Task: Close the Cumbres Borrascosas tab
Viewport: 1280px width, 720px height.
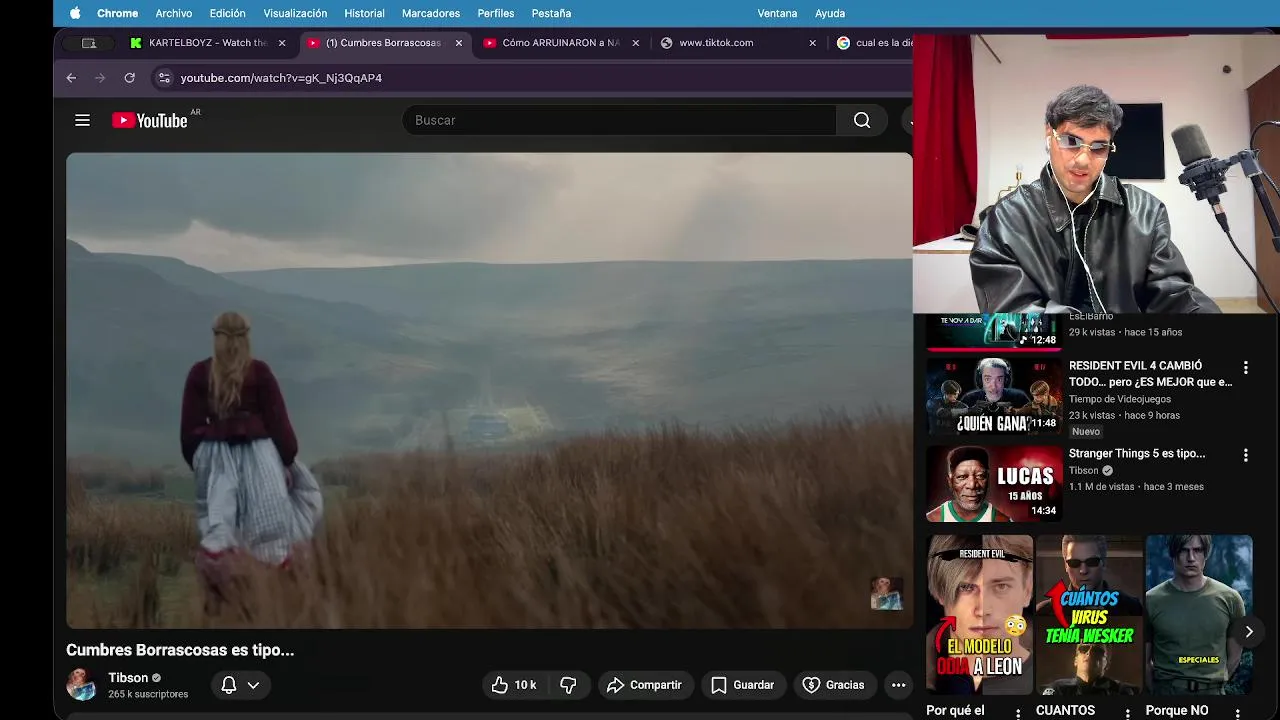Action: pos(459,43)
